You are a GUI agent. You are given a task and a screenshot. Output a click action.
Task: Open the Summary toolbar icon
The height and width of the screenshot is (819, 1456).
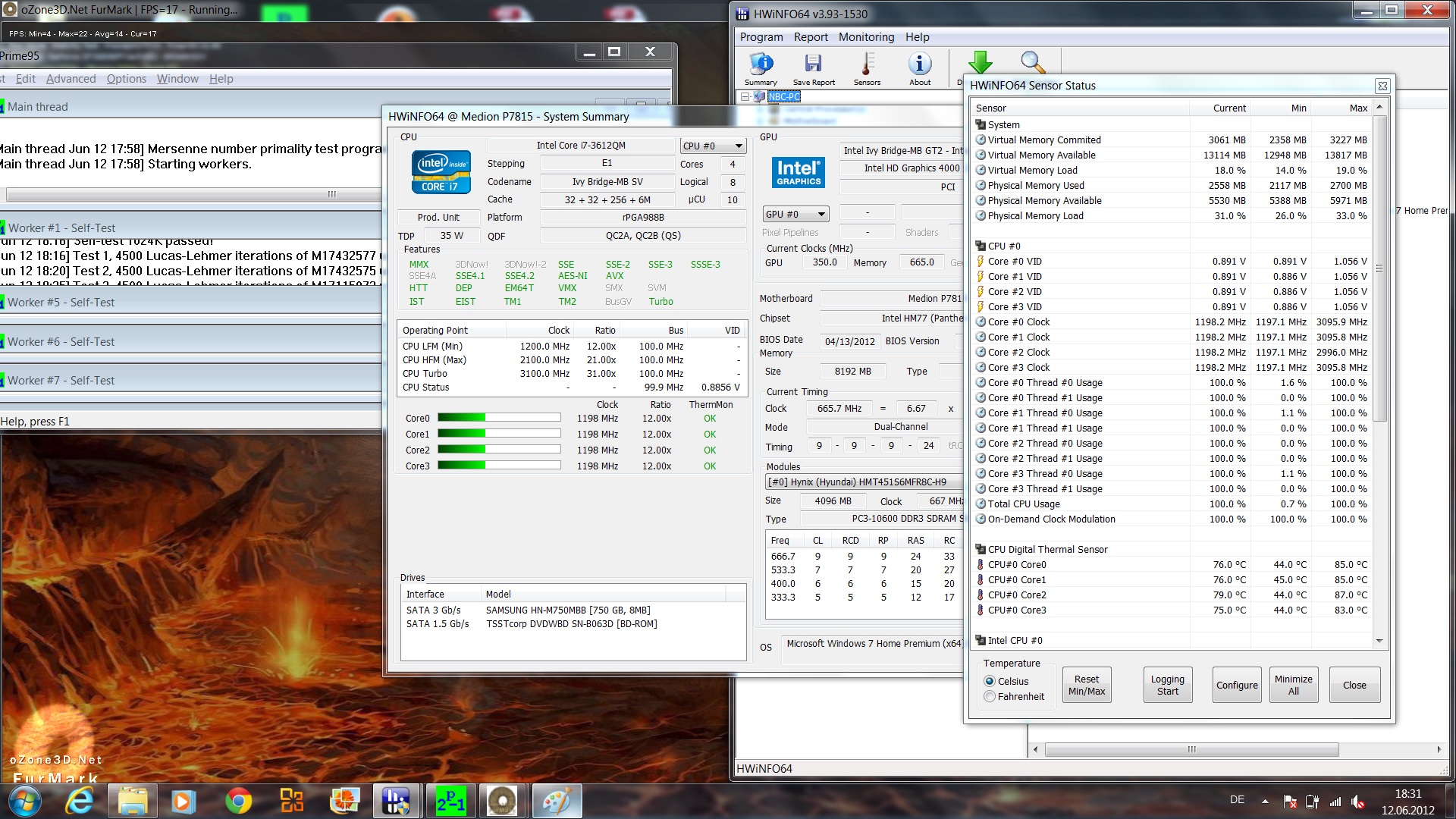pyautogui.click(x=761, y=68)
